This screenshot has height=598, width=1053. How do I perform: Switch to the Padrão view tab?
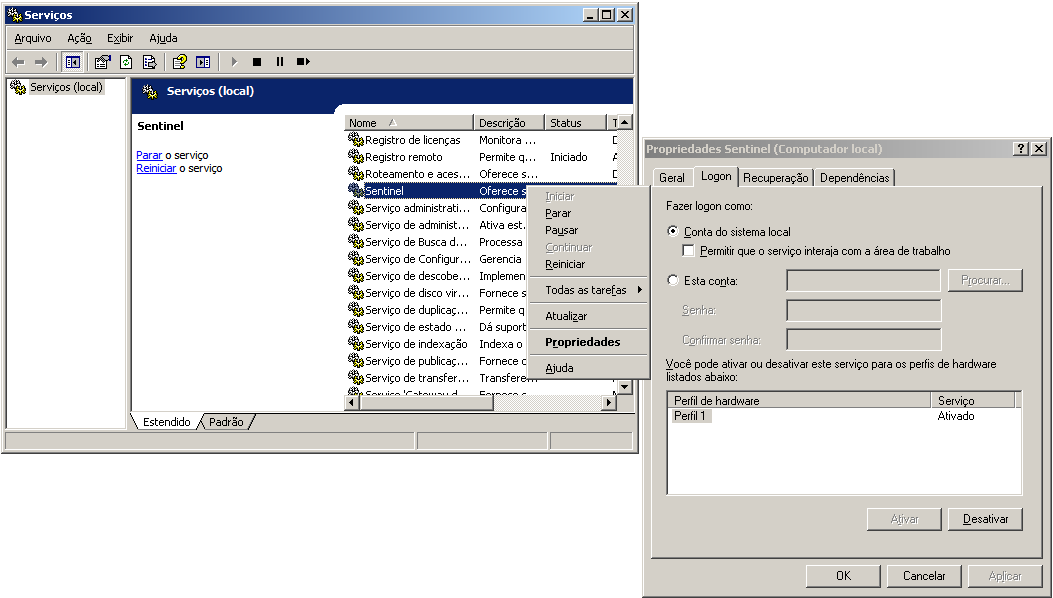coord(226,422)
